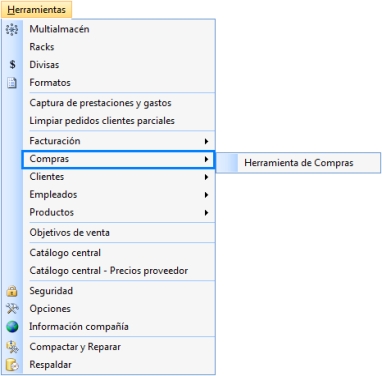Select Herramienta de Compras submenu item

298,163
